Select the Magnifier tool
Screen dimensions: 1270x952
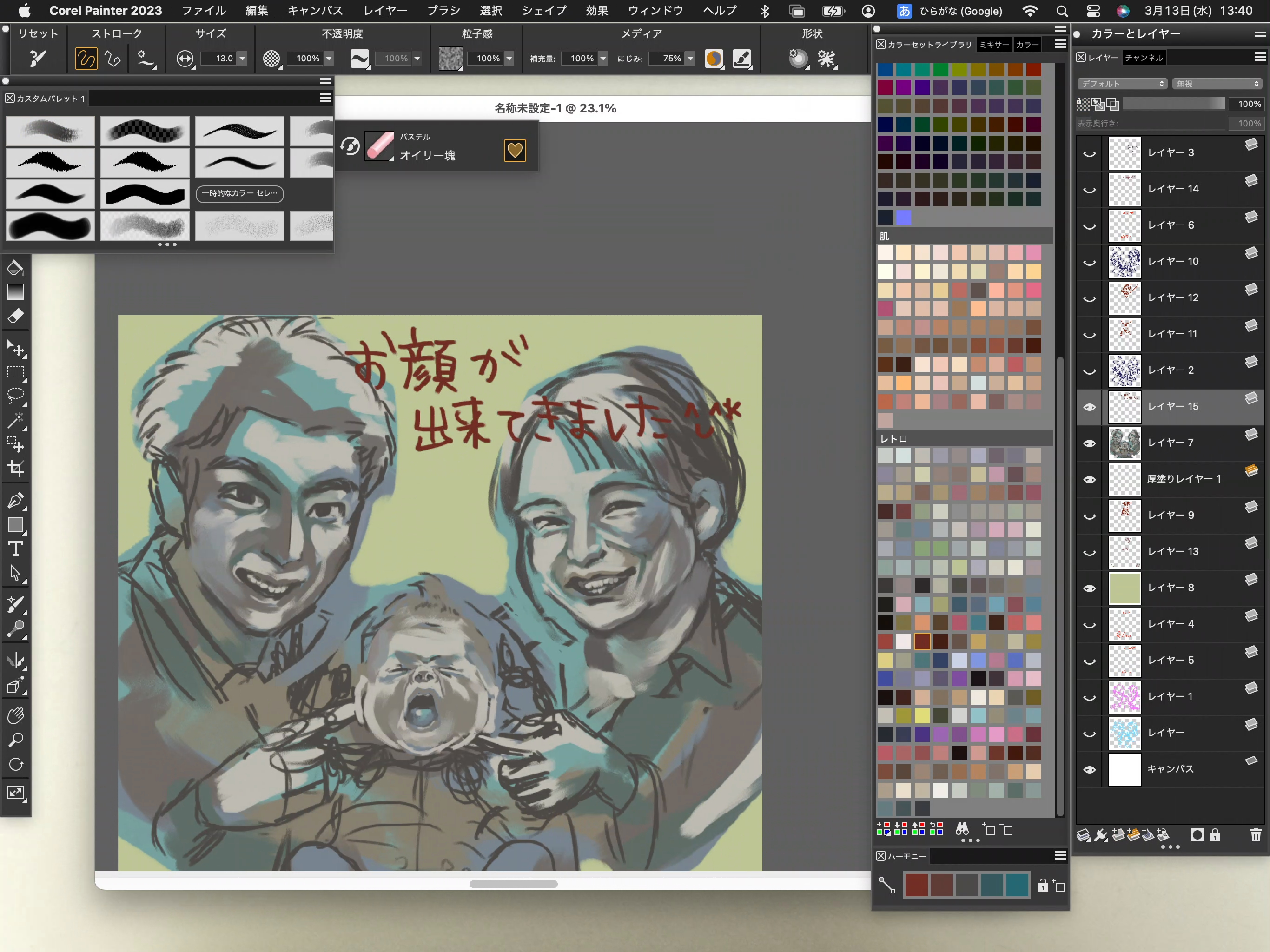coord(15,740)
